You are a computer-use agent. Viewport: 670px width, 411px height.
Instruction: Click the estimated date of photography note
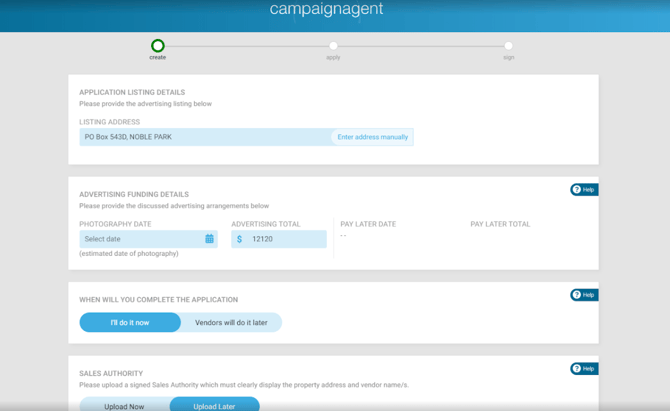tap(129, 254)
